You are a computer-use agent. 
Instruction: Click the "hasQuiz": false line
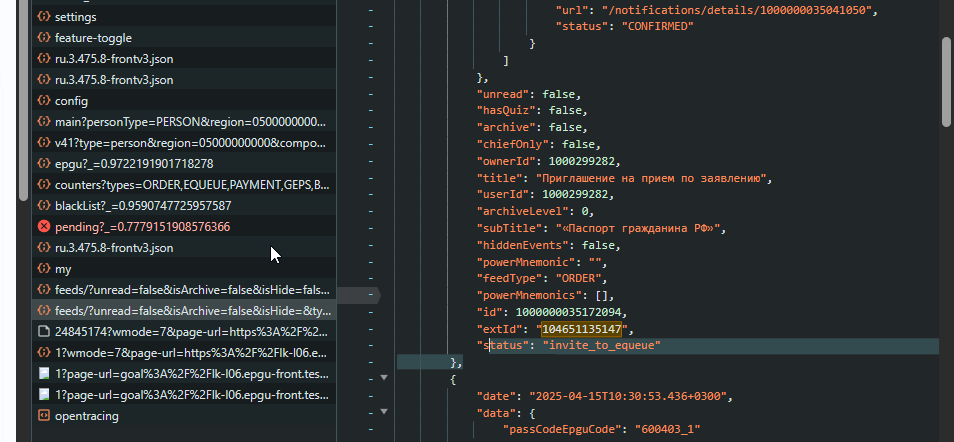click(532, 111)
